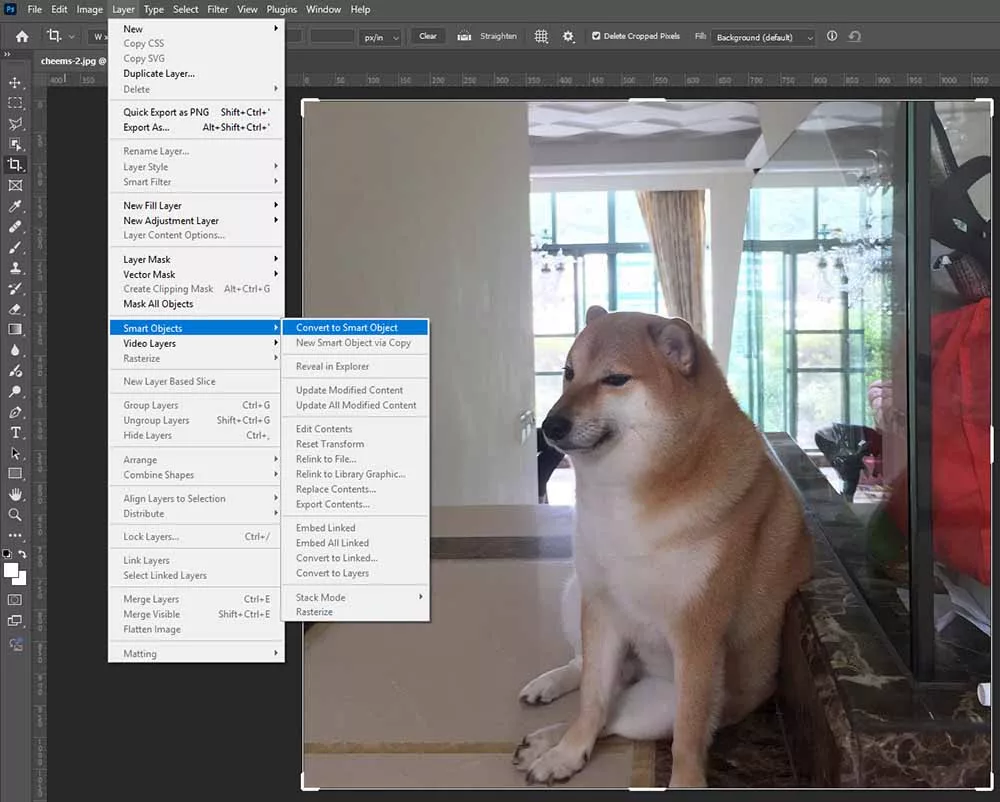Screen dimensions: 1000x802
Task: Click the foreground color swatch
Action: [x=11, y=570]
